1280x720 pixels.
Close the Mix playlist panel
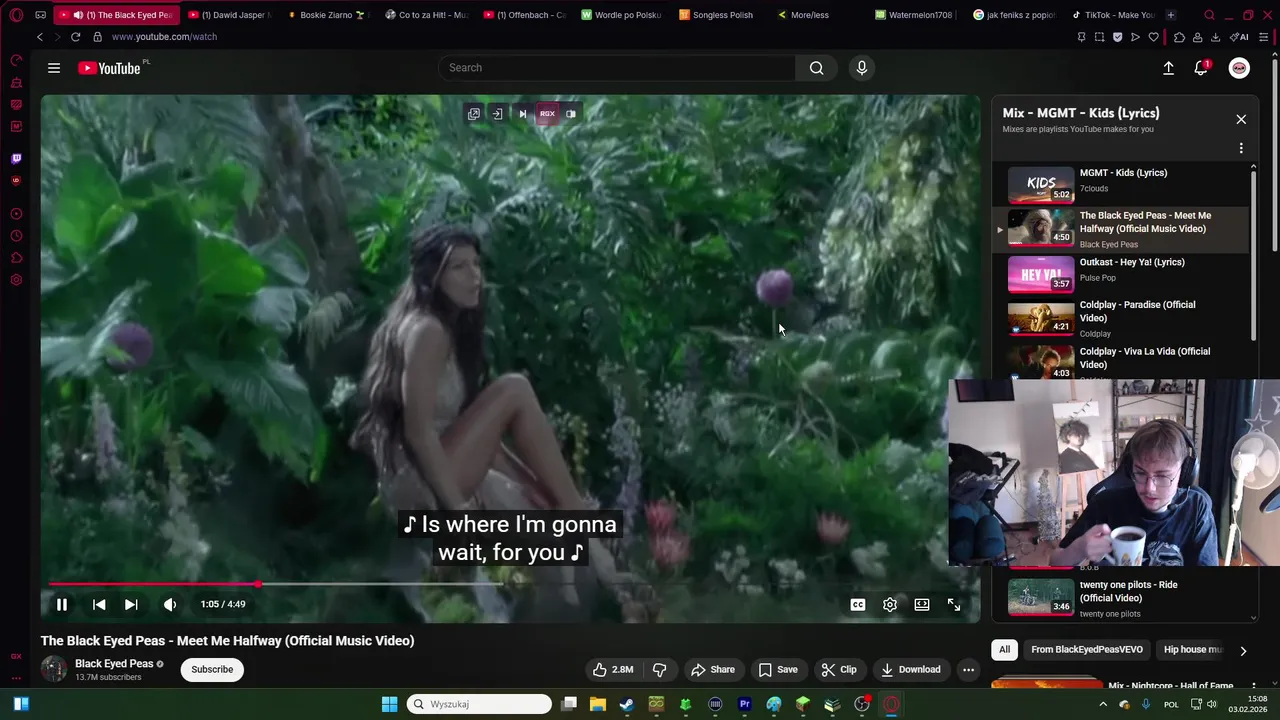point(1241,120)
